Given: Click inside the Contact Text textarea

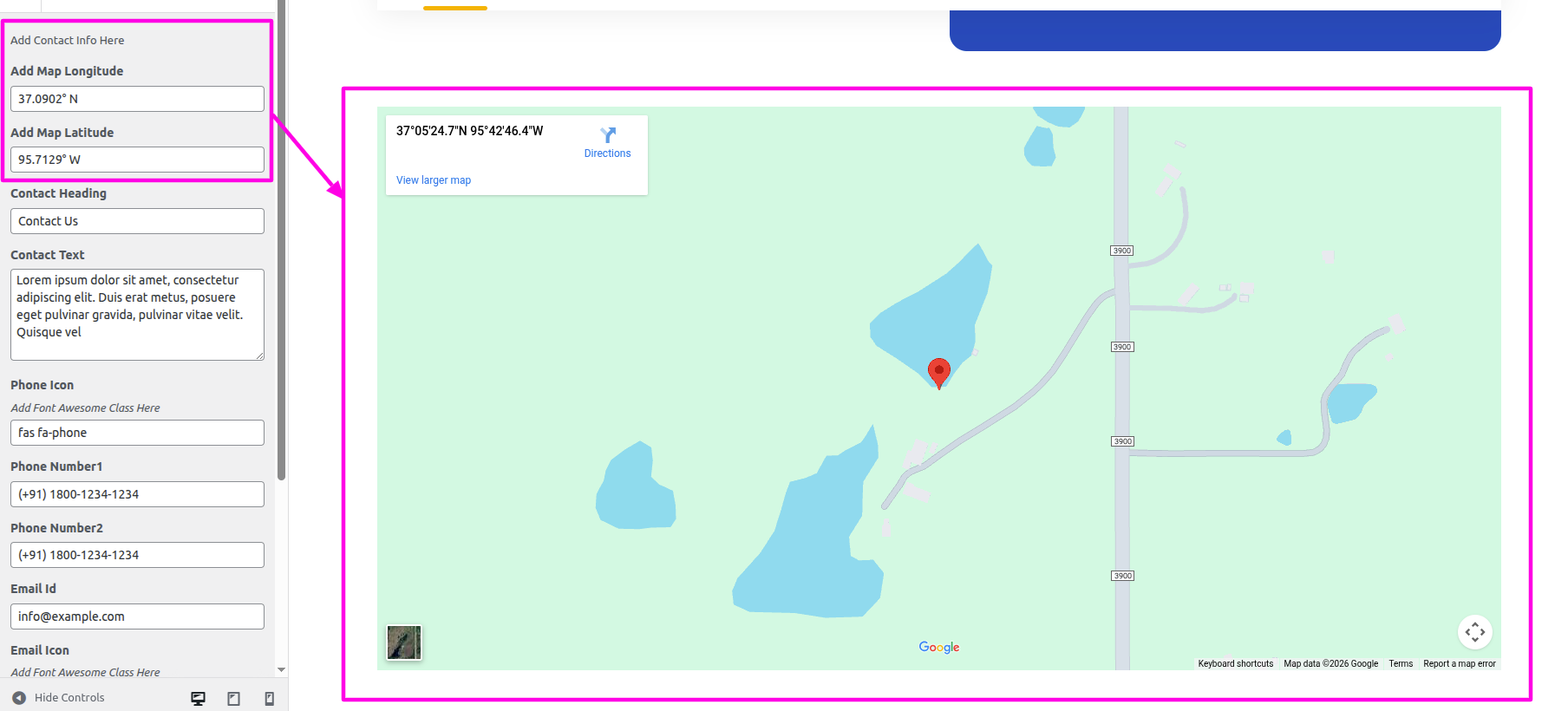Looking at the screenshot, I should [x=137, y=314].
